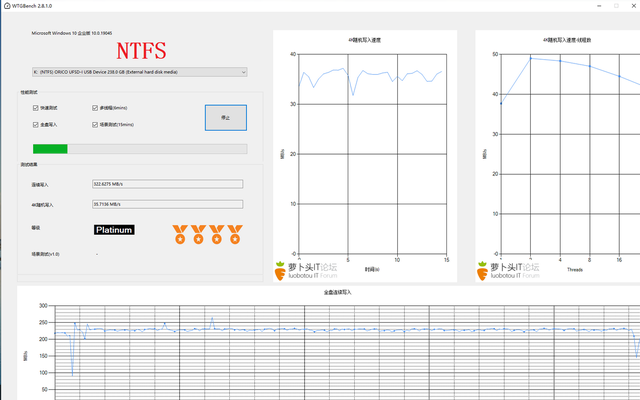Click the 4K随机写入 label
Image resolution: width=640 pixels, height=400 pixels.
click(42, 205)
